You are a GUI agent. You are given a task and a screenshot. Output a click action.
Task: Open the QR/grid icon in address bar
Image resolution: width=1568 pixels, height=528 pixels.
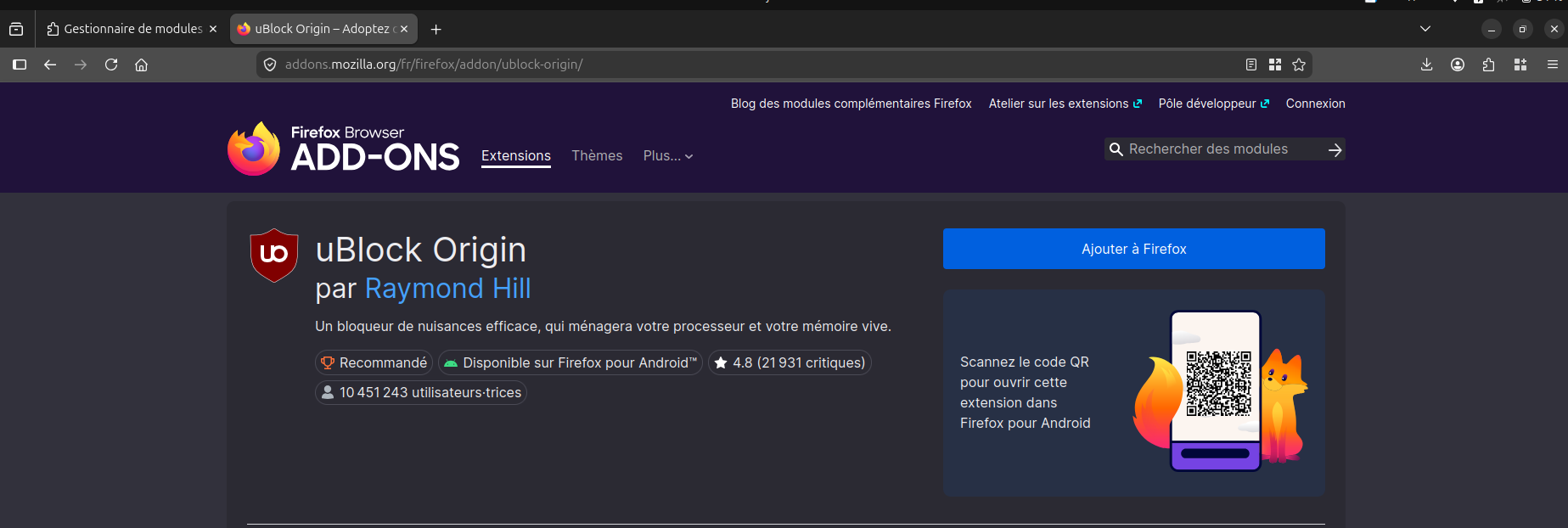[1275, 65]
